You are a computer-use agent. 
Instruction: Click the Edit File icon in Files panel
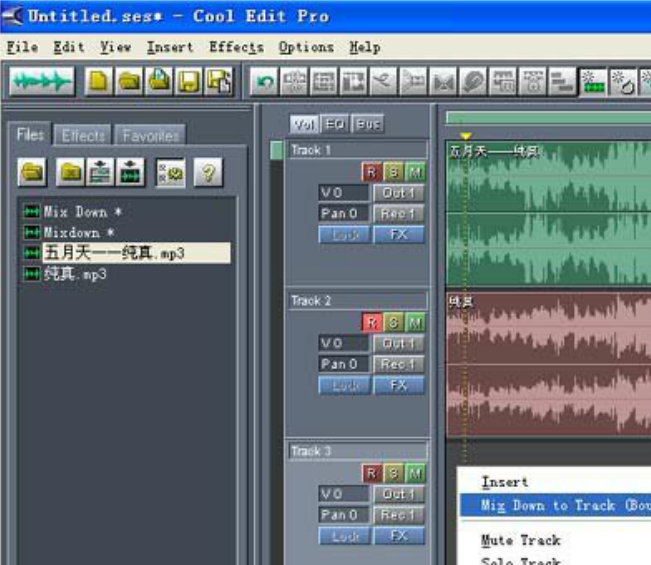pos(130,173)
